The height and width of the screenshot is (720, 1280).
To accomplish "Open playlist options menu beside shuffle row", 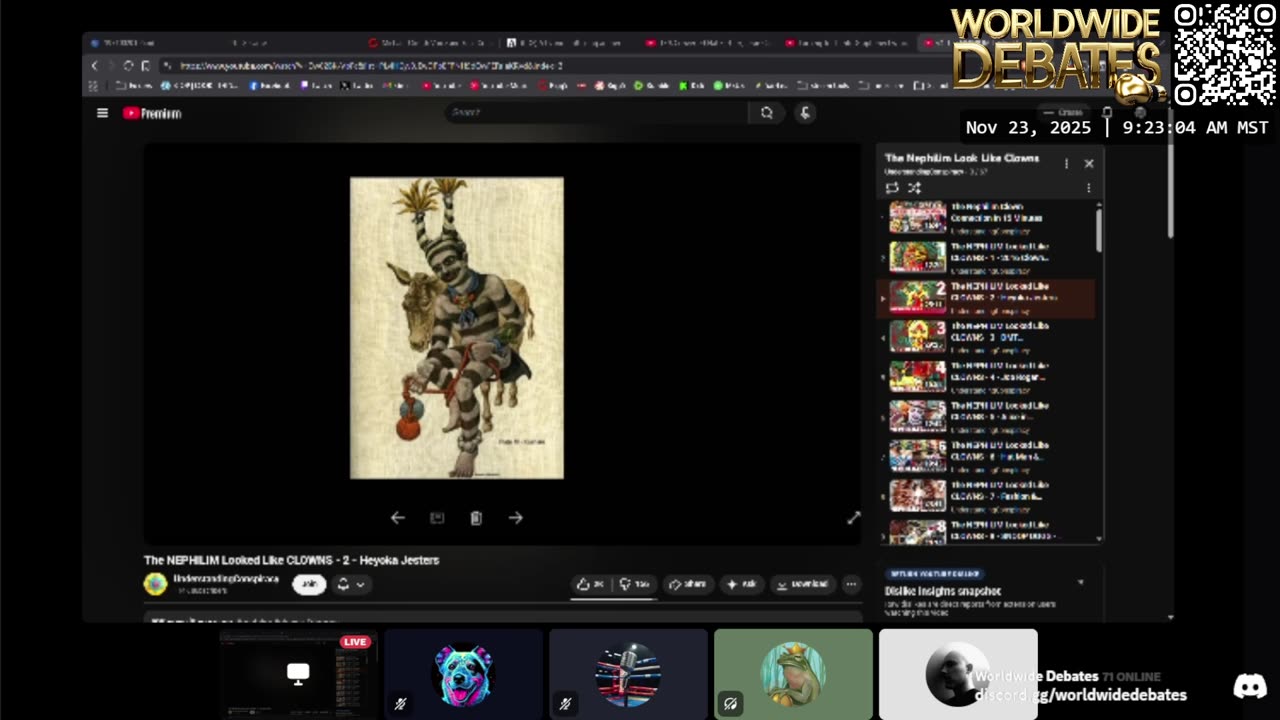I will (1089, 188).
